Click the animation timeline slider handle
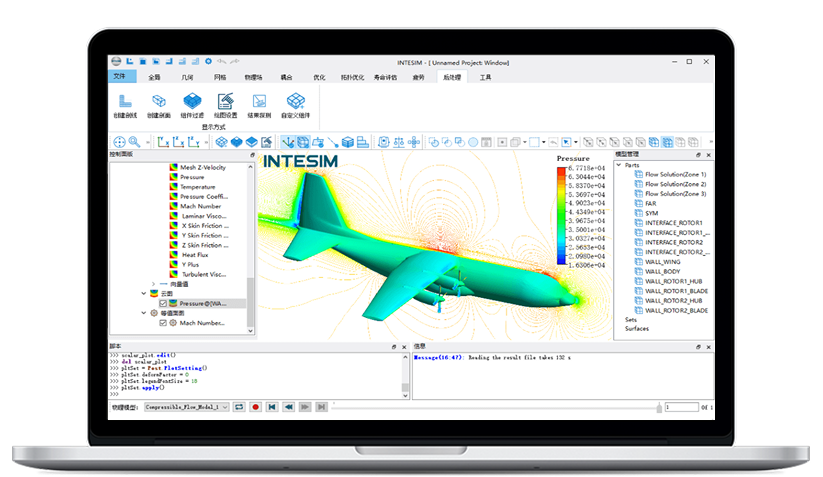 (x=659, y=407)
